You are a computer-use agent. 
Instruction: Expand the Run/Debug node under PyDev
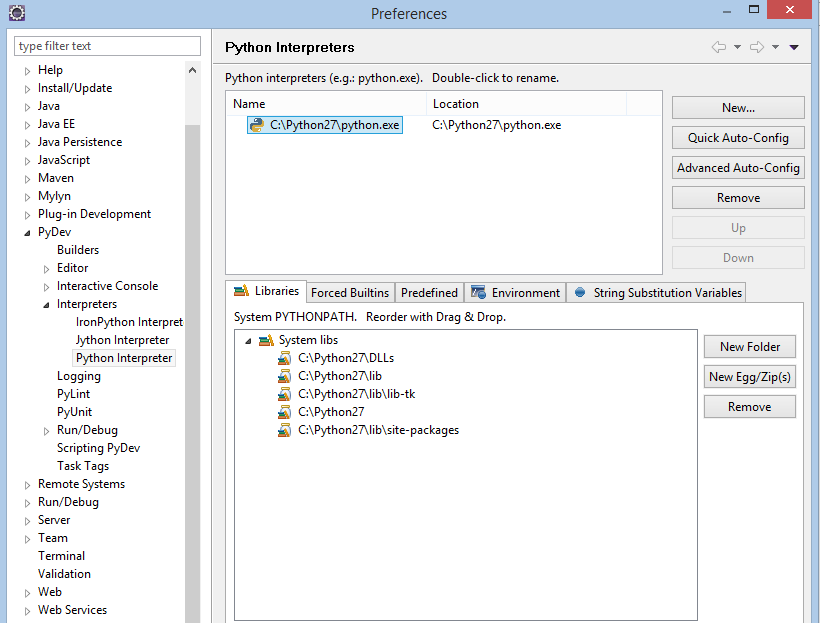tap(46, 430)
